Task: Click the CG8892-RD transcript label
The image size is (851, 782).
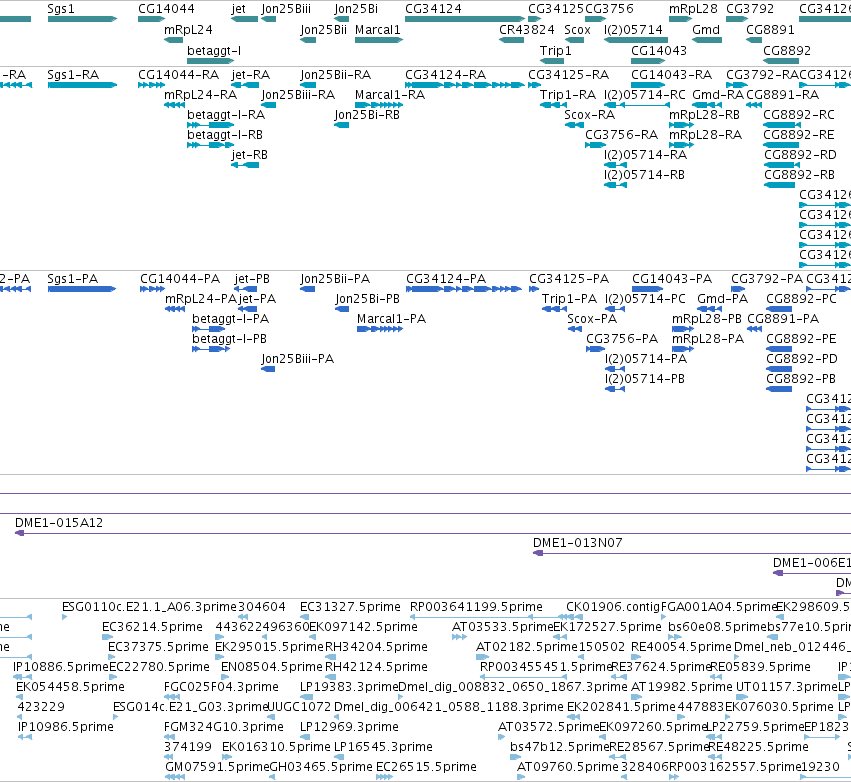Action: coord(801,155)
